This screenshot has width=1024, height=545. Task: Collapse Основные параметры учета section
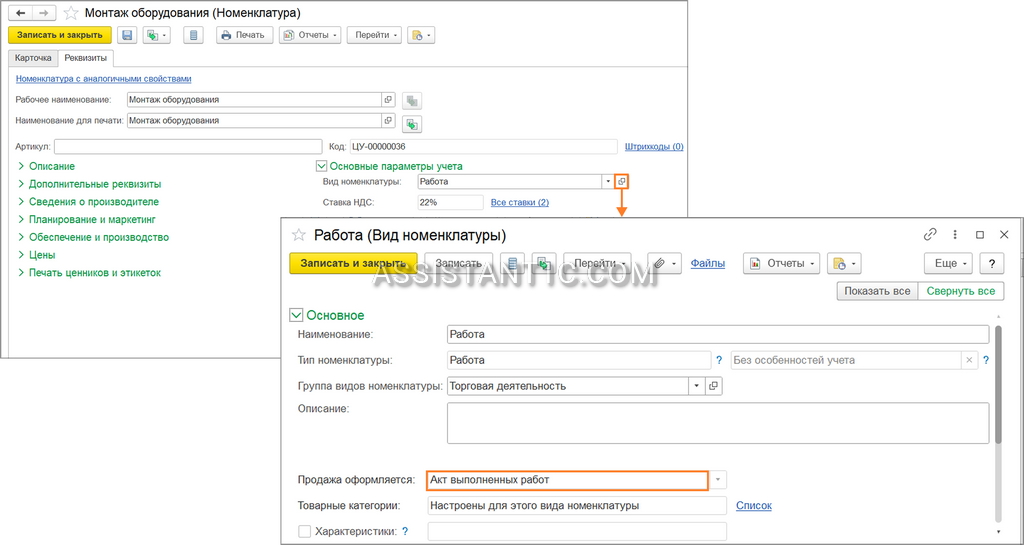tap(321, 166)
